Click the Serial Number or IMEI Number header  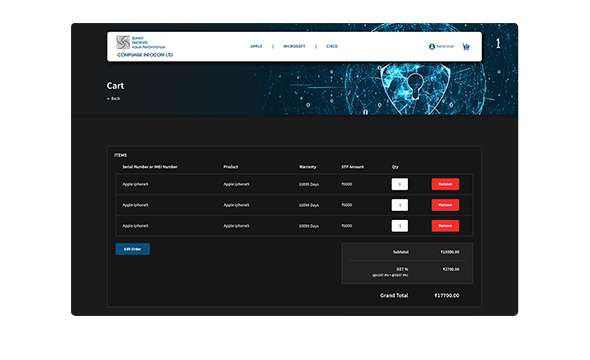click(x=150, y=167)
